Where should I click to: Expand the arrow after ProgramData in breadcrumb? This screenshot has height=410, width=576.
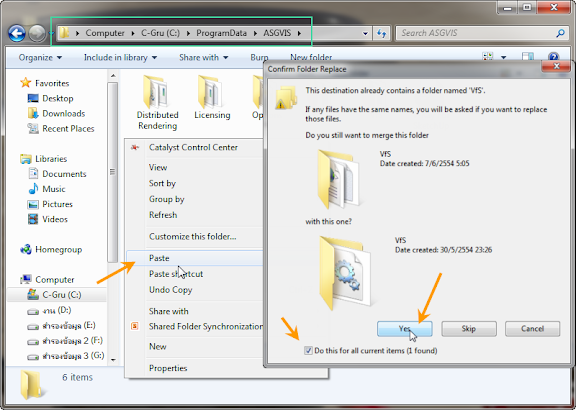(x=255, y=33)
